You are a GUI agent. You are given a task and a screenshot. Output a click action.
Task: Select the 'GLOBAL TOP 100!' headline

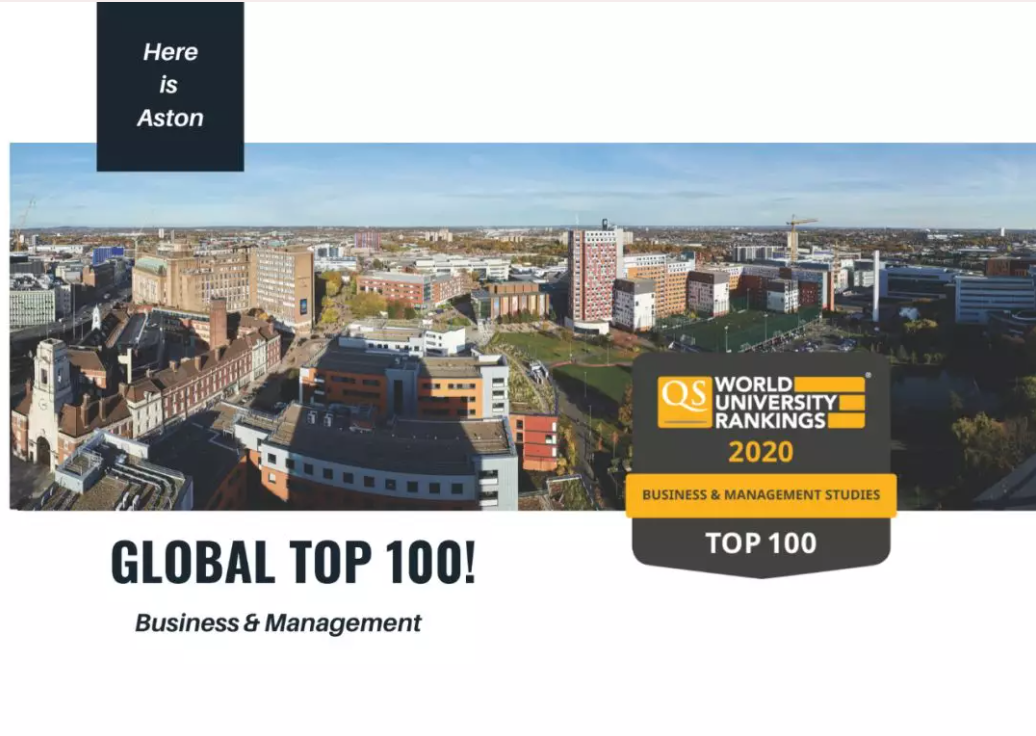(293, 562)
